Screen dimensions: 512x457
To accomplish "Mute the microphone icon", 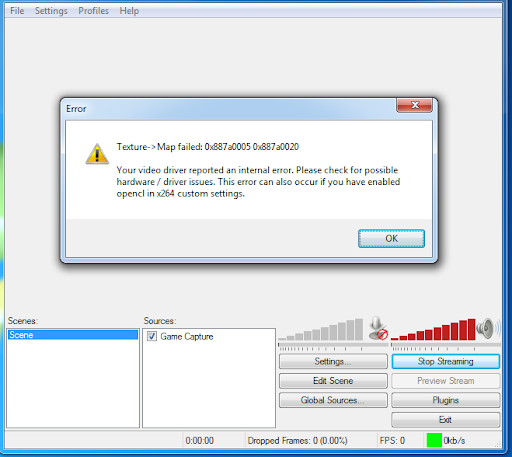I will [378, 328].
